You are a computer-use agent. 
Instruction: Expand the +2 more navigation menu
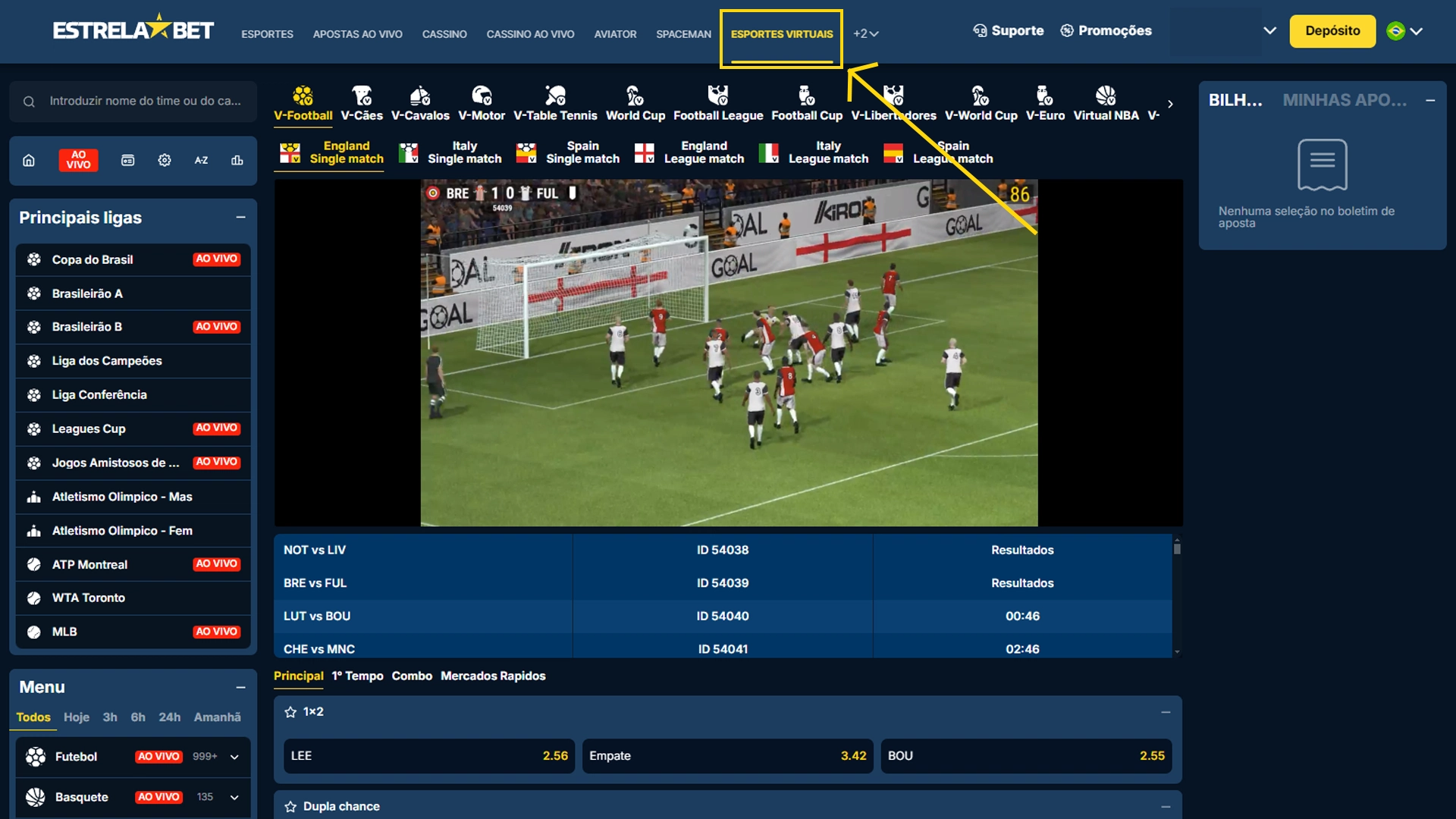coord(865,34)
